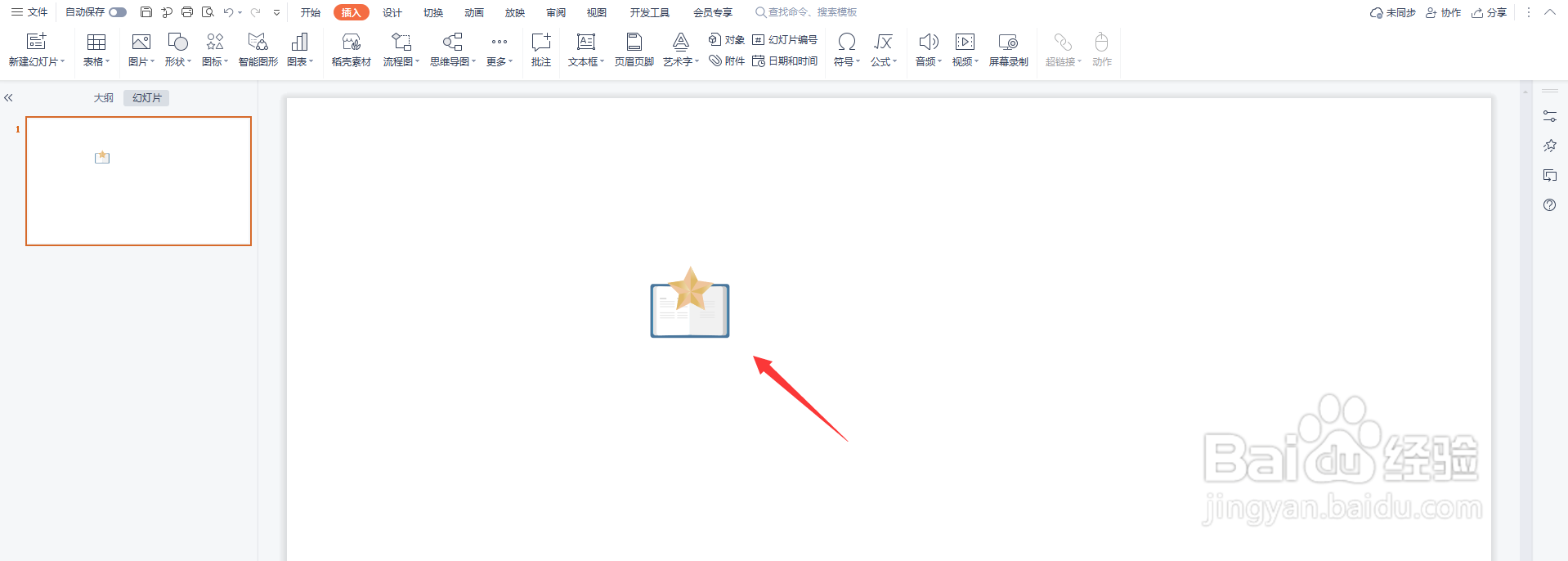This screenshot has width=1568, height=561.
Task: Click the star-shaped animation icon in sidebar
Action: click(1550, 146)
